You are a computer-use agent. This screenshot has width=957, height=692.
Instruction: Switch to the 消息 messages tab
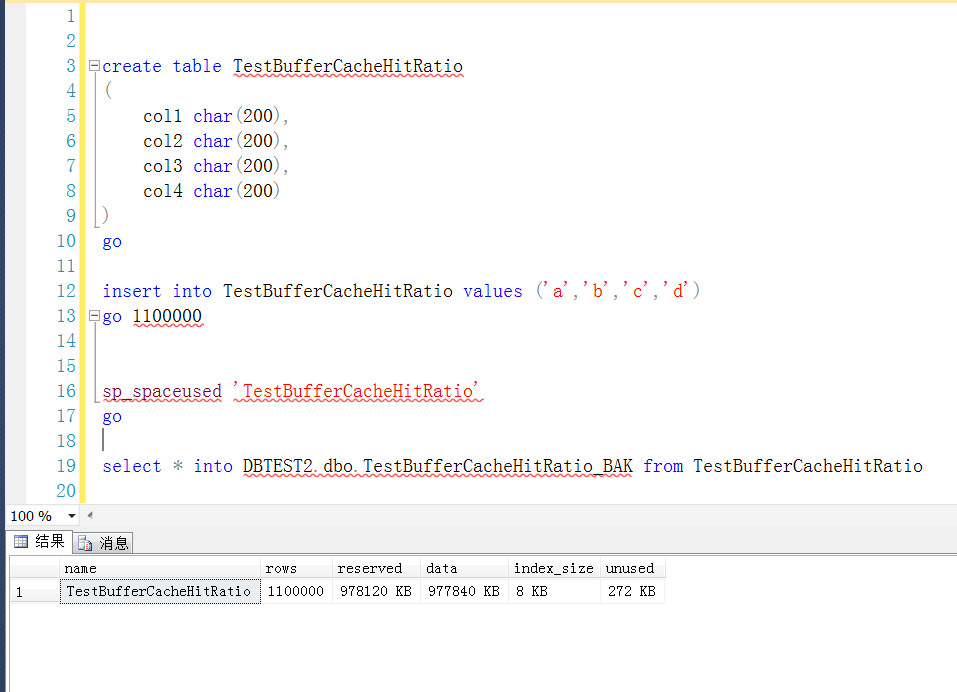pyautogui.click(x=103, y=542)
